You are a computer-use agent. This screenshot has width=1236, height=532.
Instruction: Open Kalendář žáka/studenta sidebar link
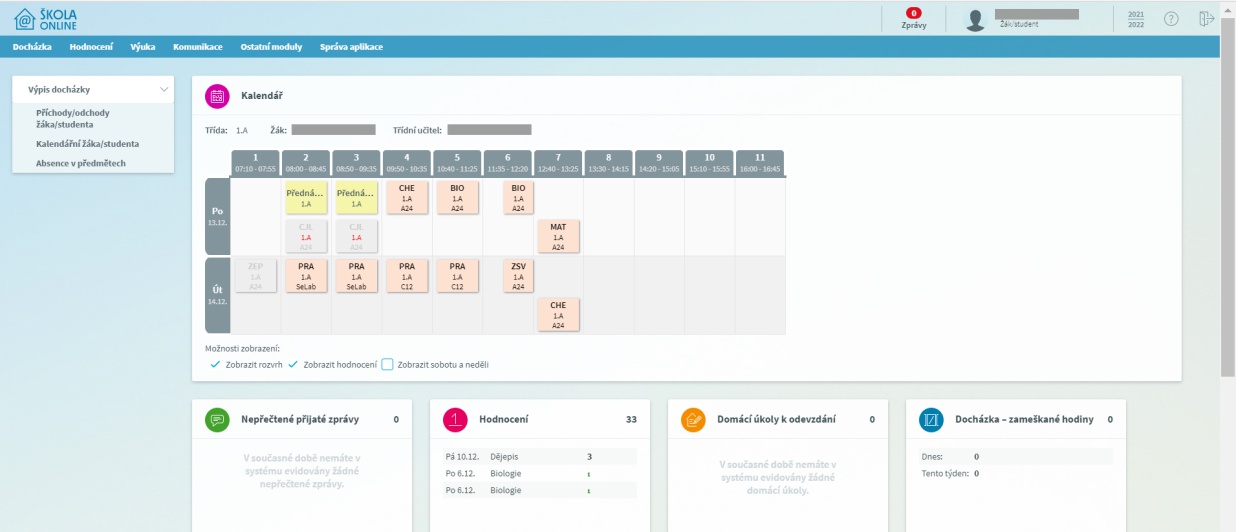click(x=87, y=144)
